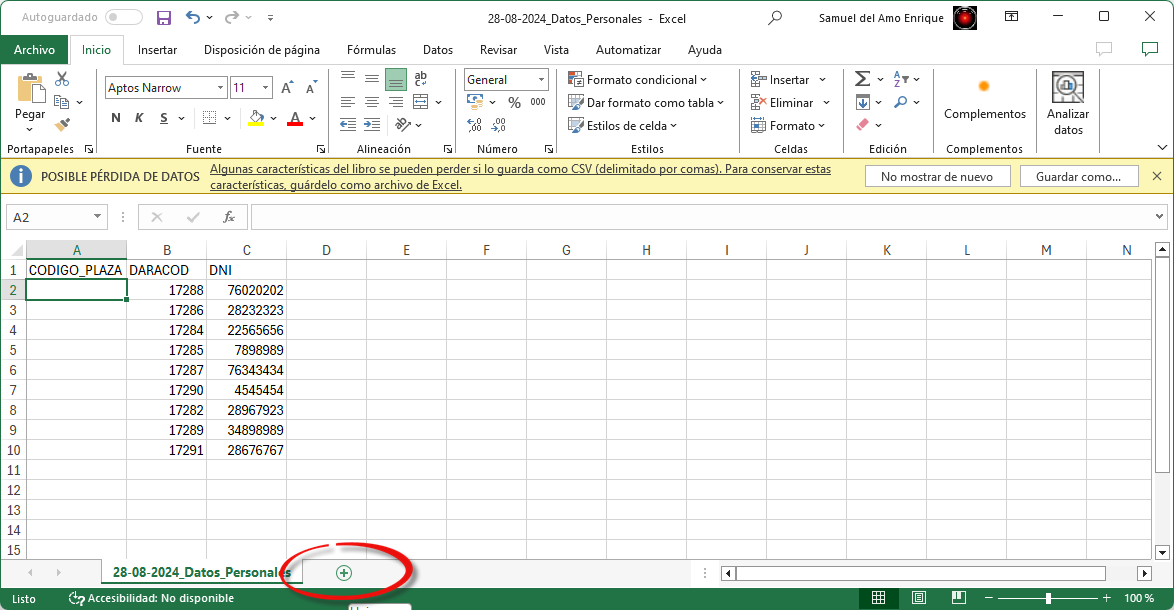The image size is (1174, 610).
Task: Click the Merge and Center icon
Action: tap(421, 102)
